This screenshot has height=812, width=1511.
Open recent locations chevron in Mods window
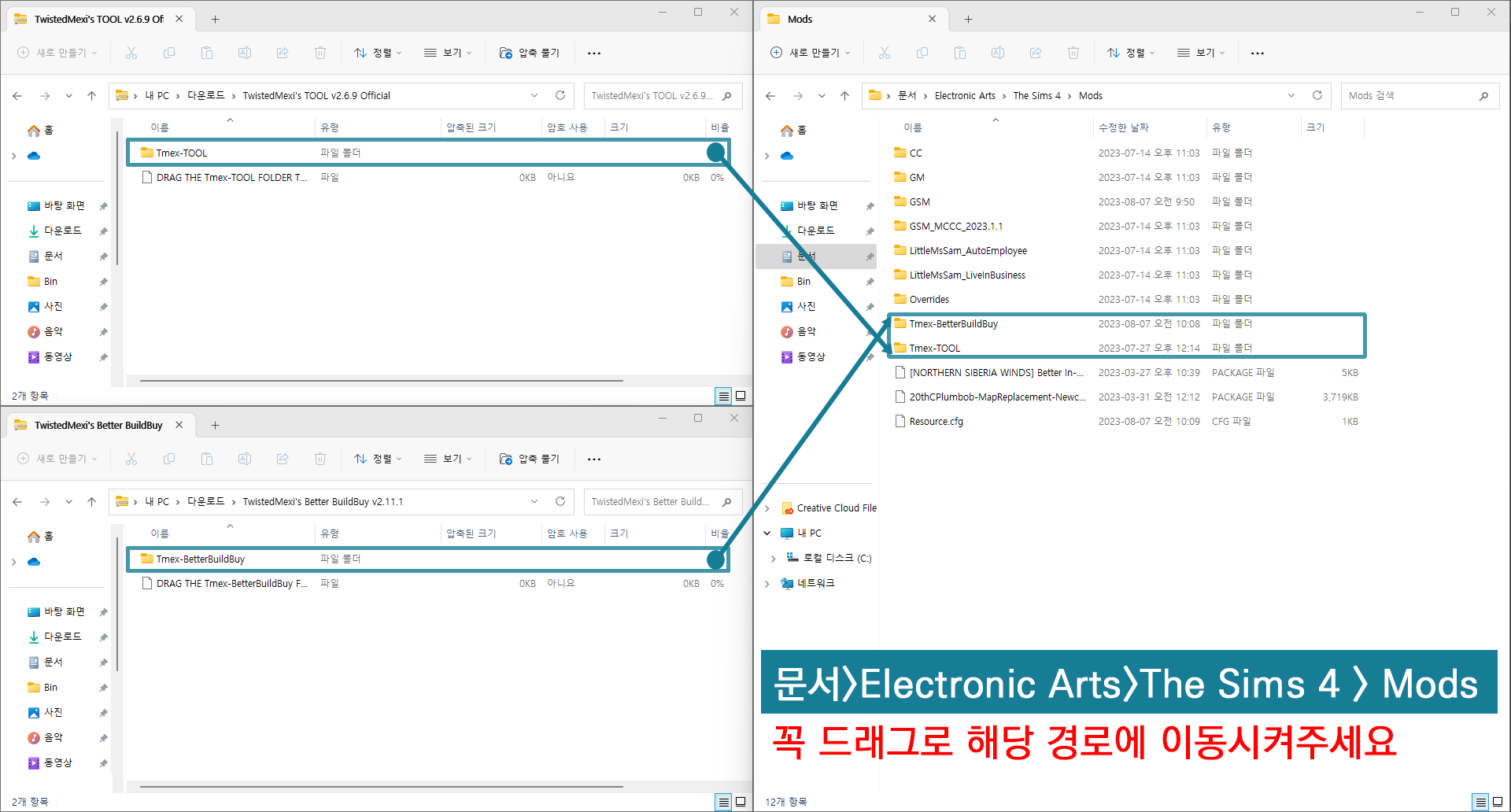822,95
